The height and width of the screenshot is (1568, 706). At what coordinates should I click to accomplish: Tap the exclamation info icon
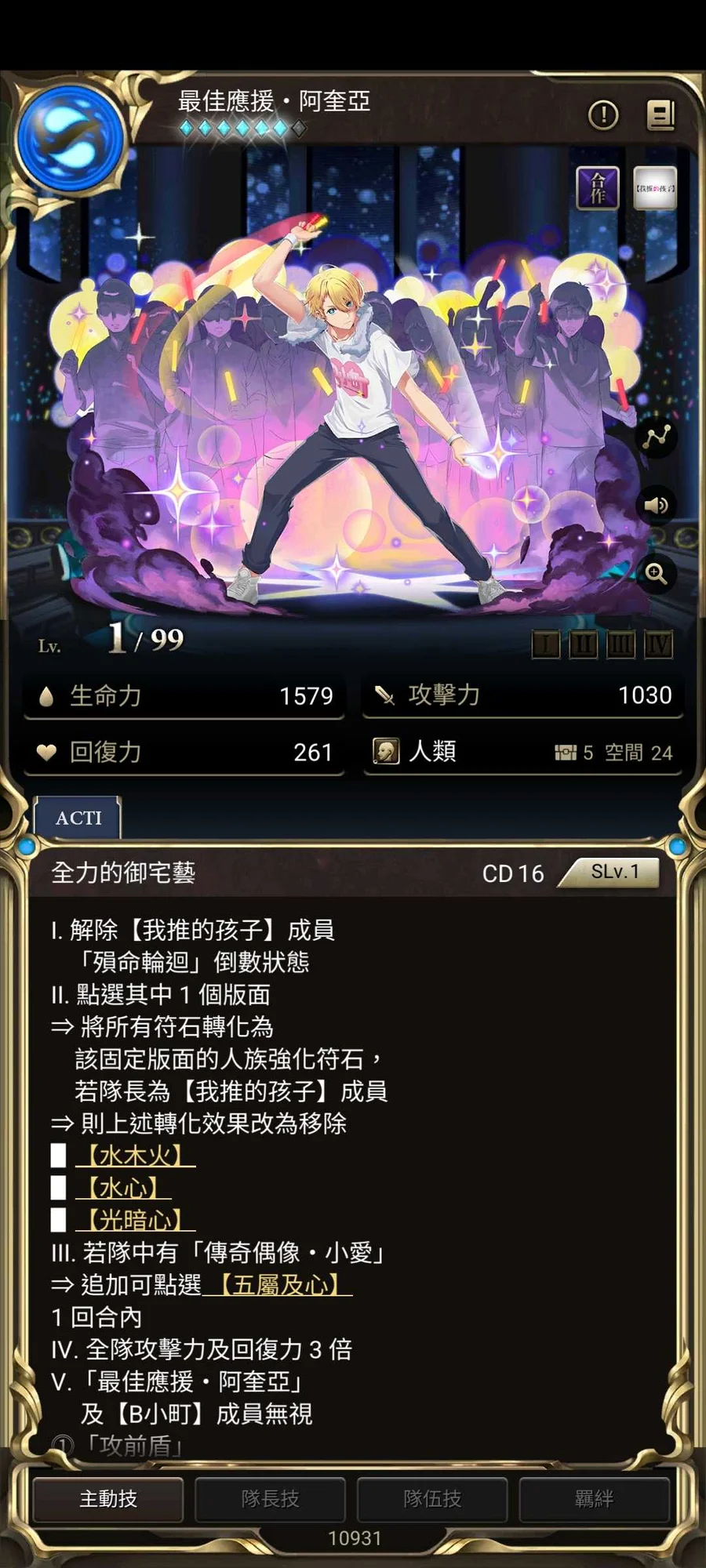click(603, 115)
